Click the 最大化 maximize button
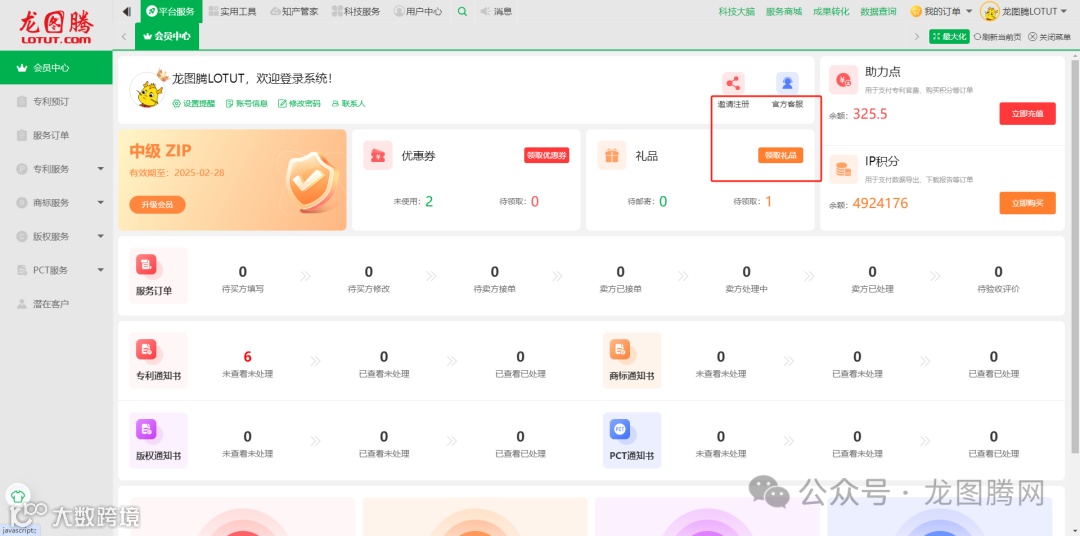 pos(949,37)
